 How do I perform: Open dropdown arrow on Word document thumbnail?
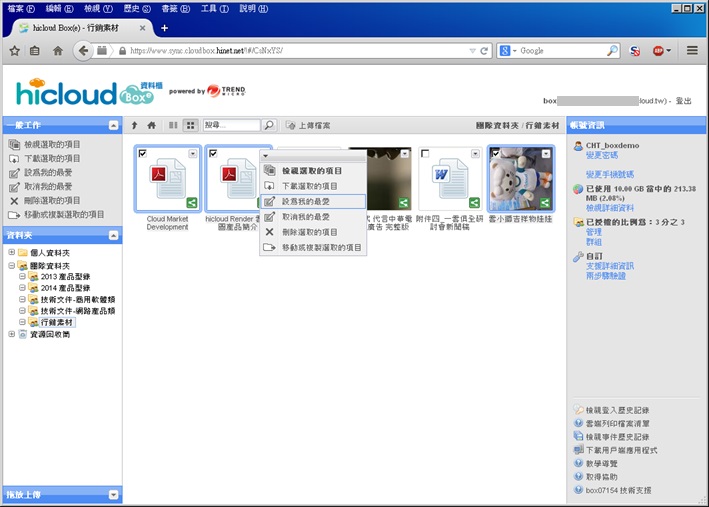pyautogui.click(x=475, y=154)
